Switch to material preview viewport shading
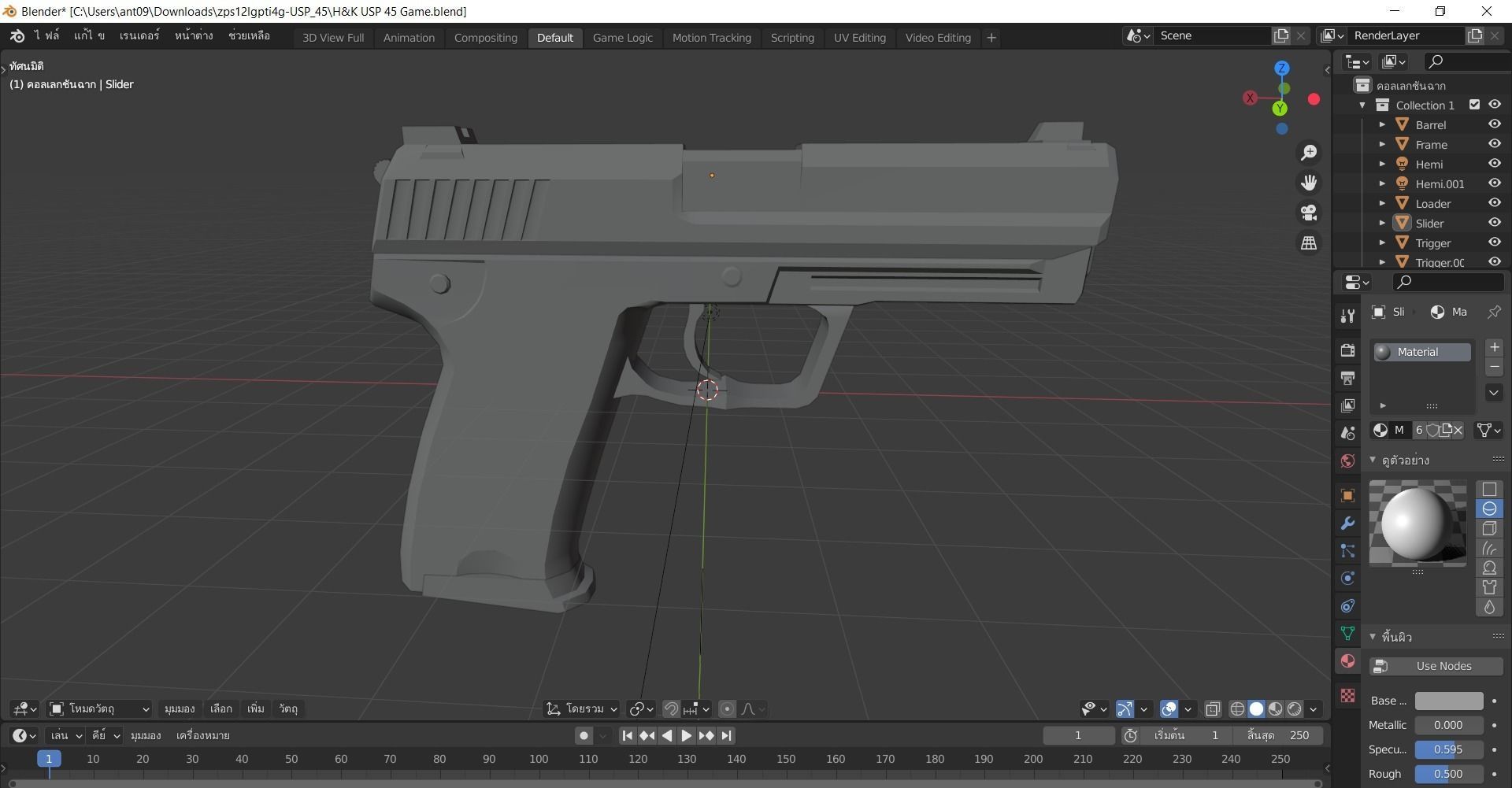This screenshot has height=788, width=1512. [1276, 709]
